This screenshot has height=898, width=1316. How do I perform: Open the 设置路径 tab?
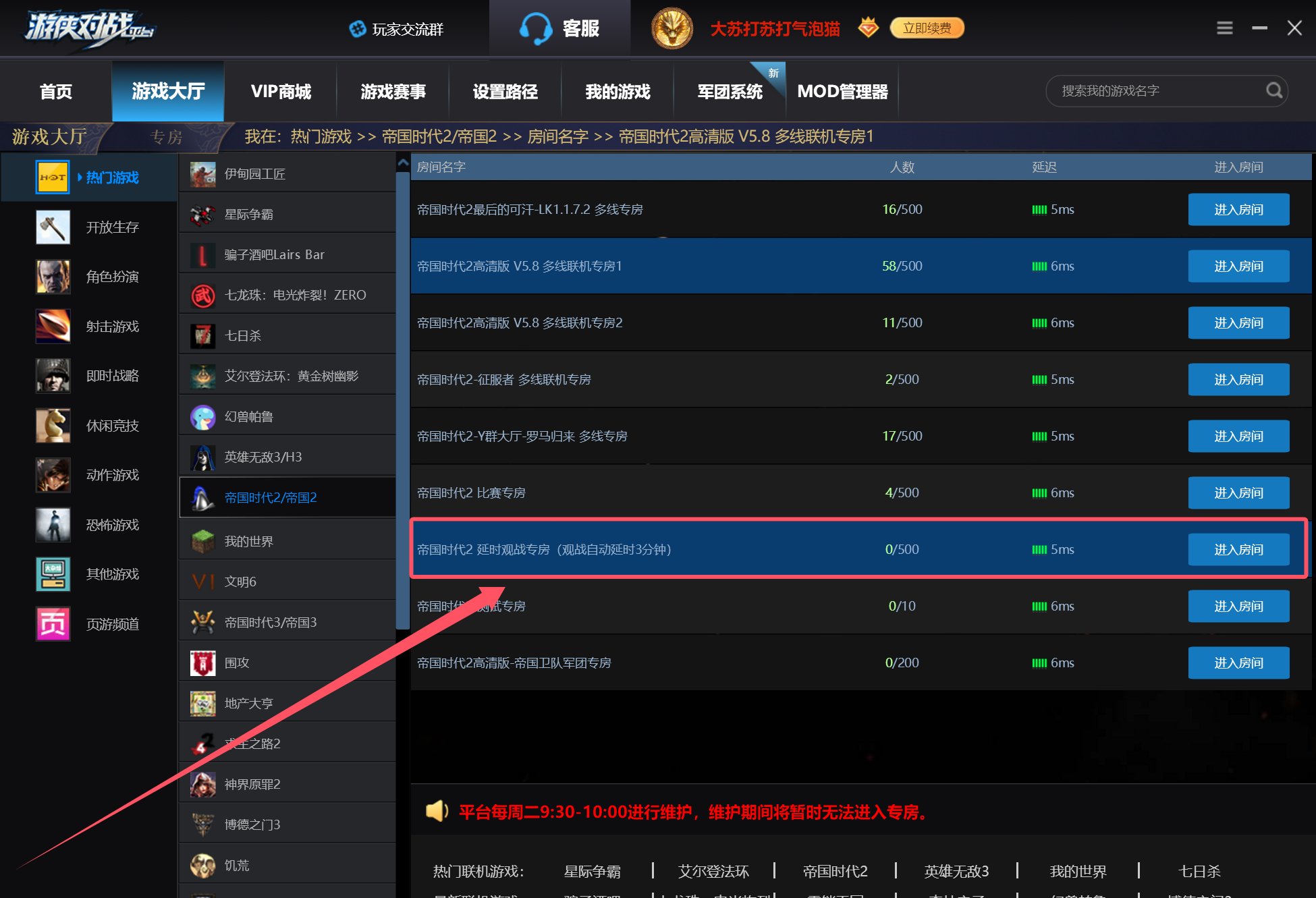(x=505, y=91)
